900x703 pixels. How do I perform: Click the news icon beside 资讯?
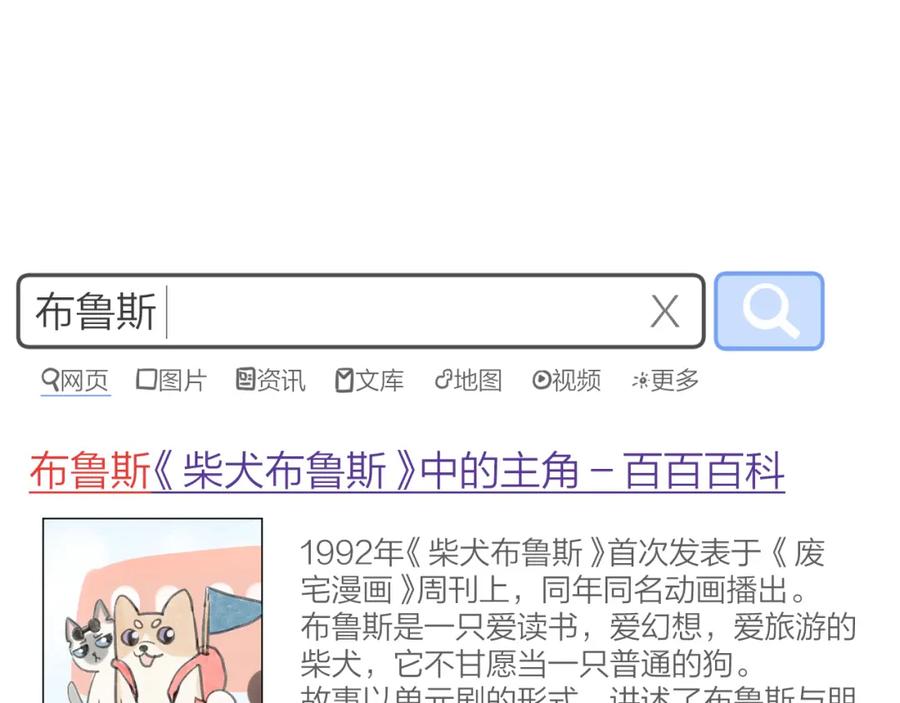(x=245, y=379)
